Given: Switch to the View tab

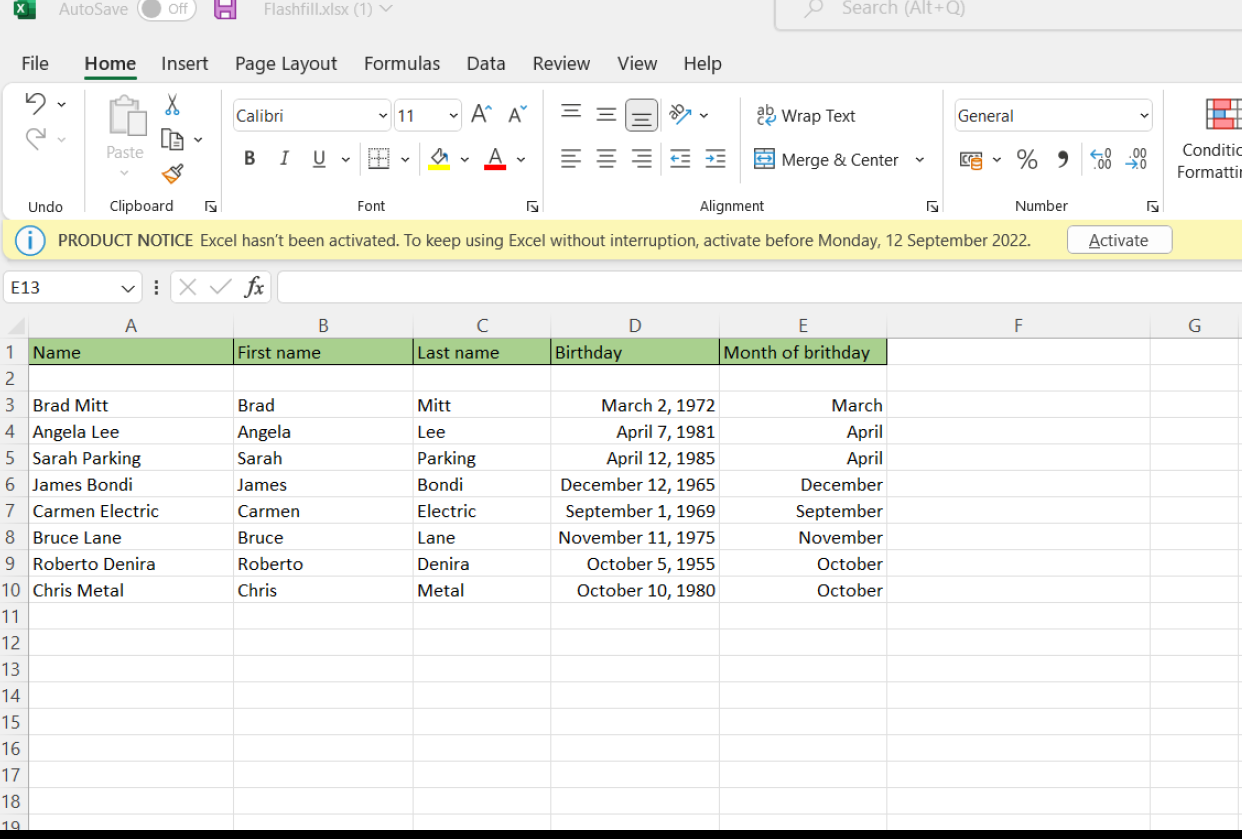Looking at the screenshot, I should click(637, 63).
